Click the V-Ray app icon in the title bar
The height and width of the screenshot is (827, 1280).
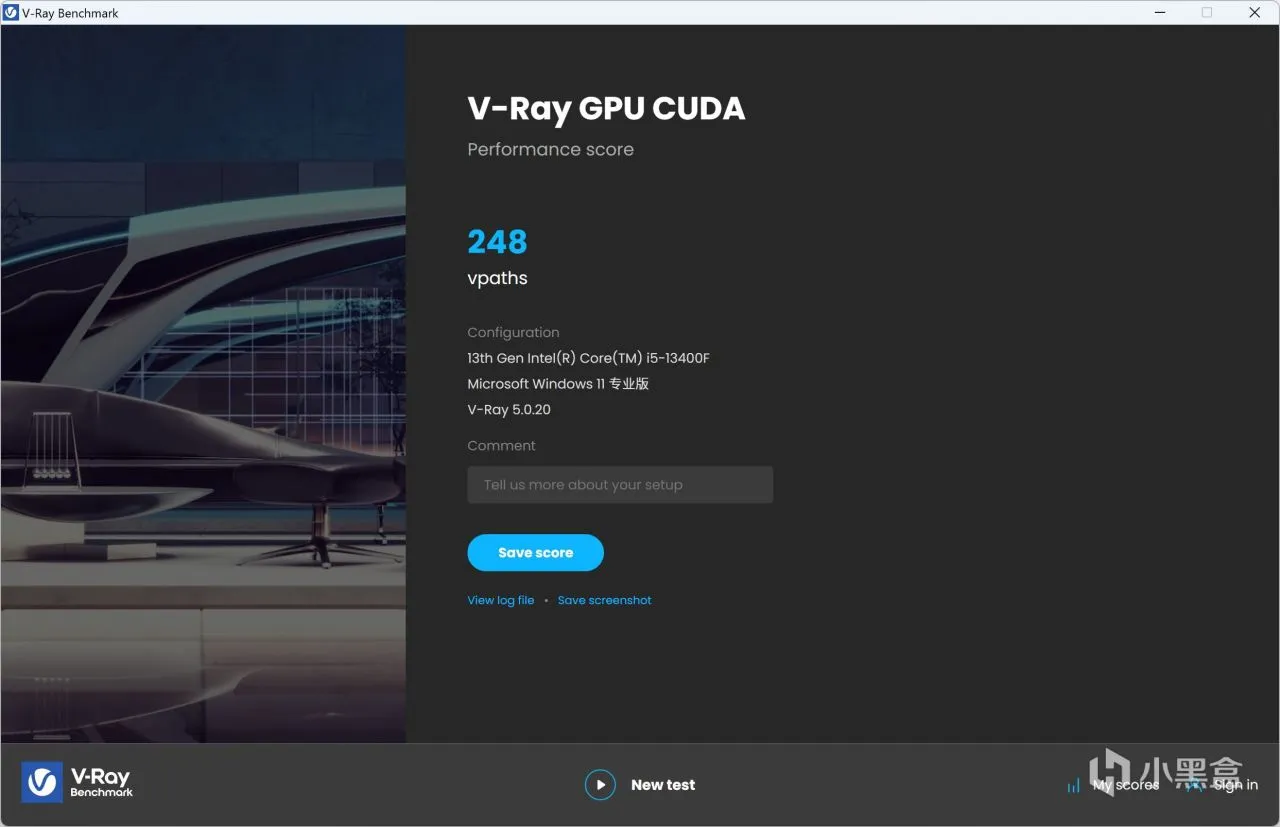click(11, 13)
